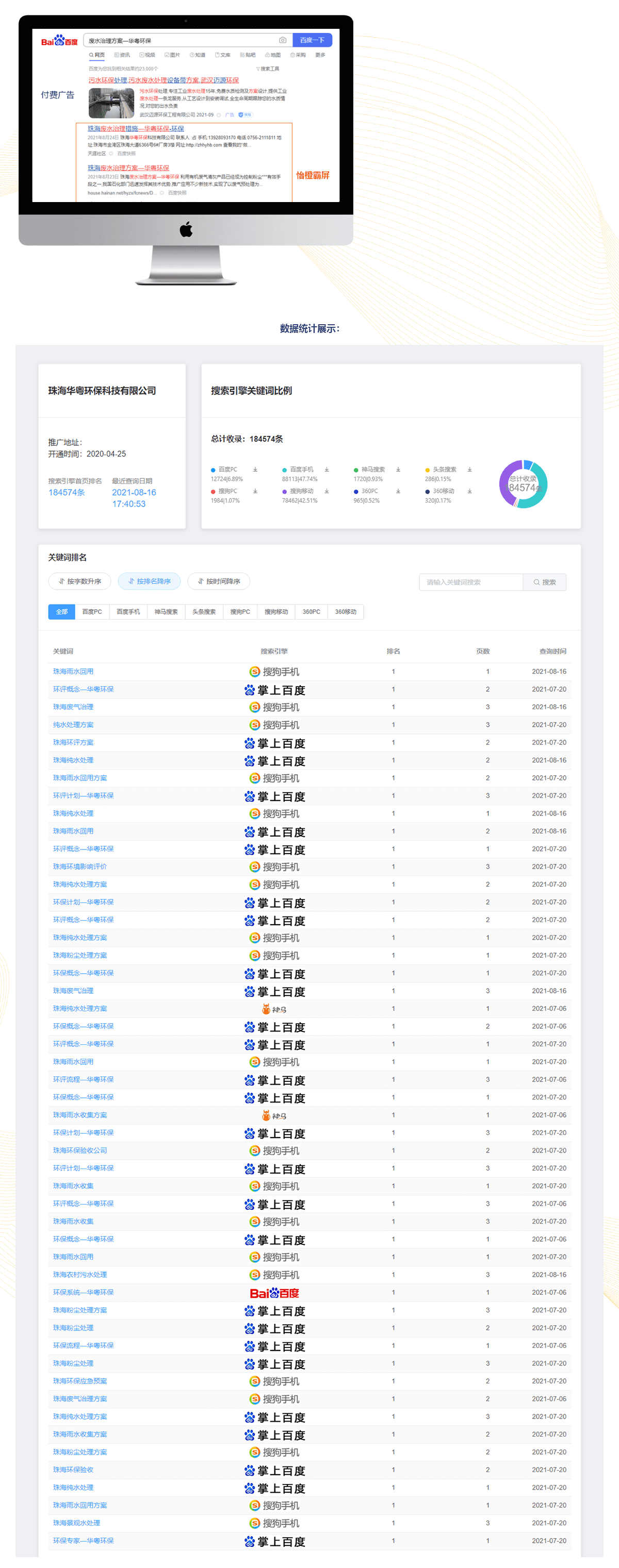This screenshot has width=619, height=1568.
Task: Click the blue 百度PC legend dot
Action: 213,470
